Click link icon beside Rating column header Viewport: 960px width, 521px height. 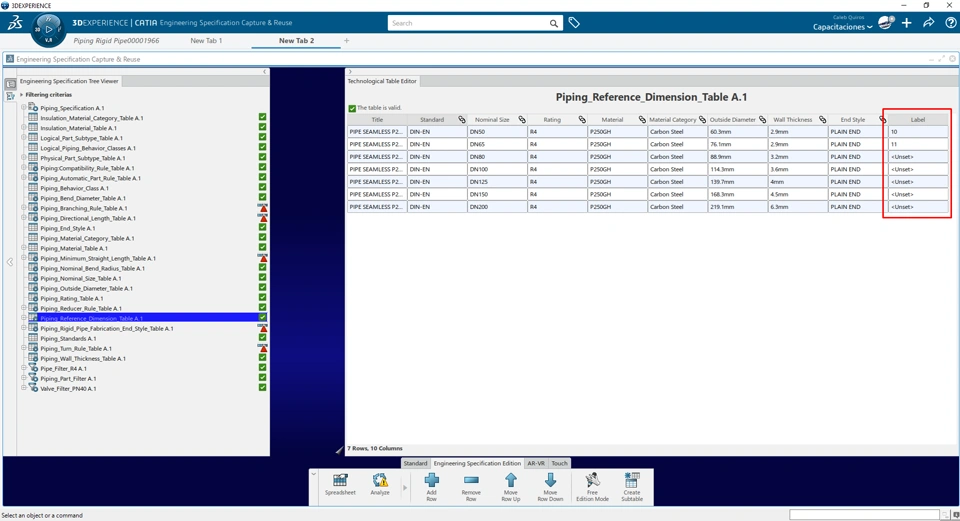point(582,119)
